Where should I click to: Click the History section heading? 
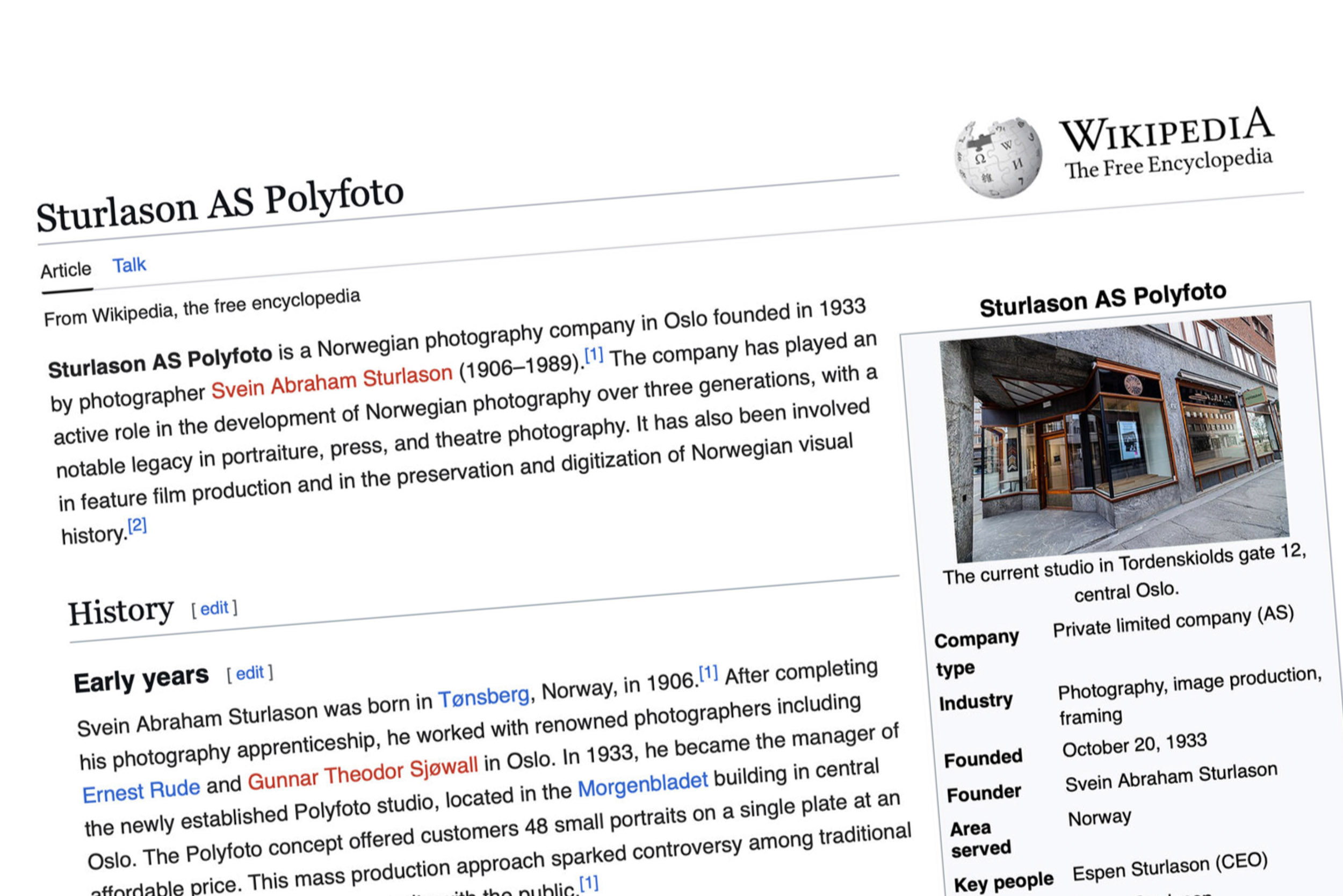click(x=120, y=611)
